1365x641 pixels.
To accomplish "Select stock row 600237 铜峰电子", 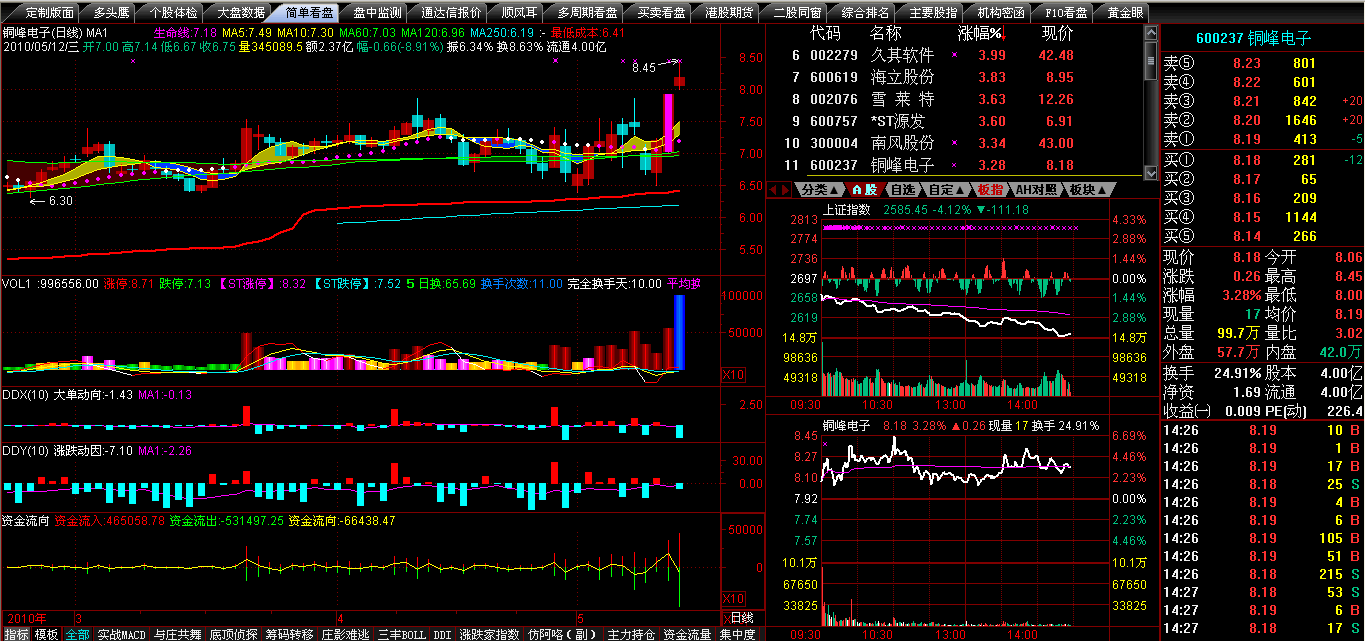I will coord(953,165).
